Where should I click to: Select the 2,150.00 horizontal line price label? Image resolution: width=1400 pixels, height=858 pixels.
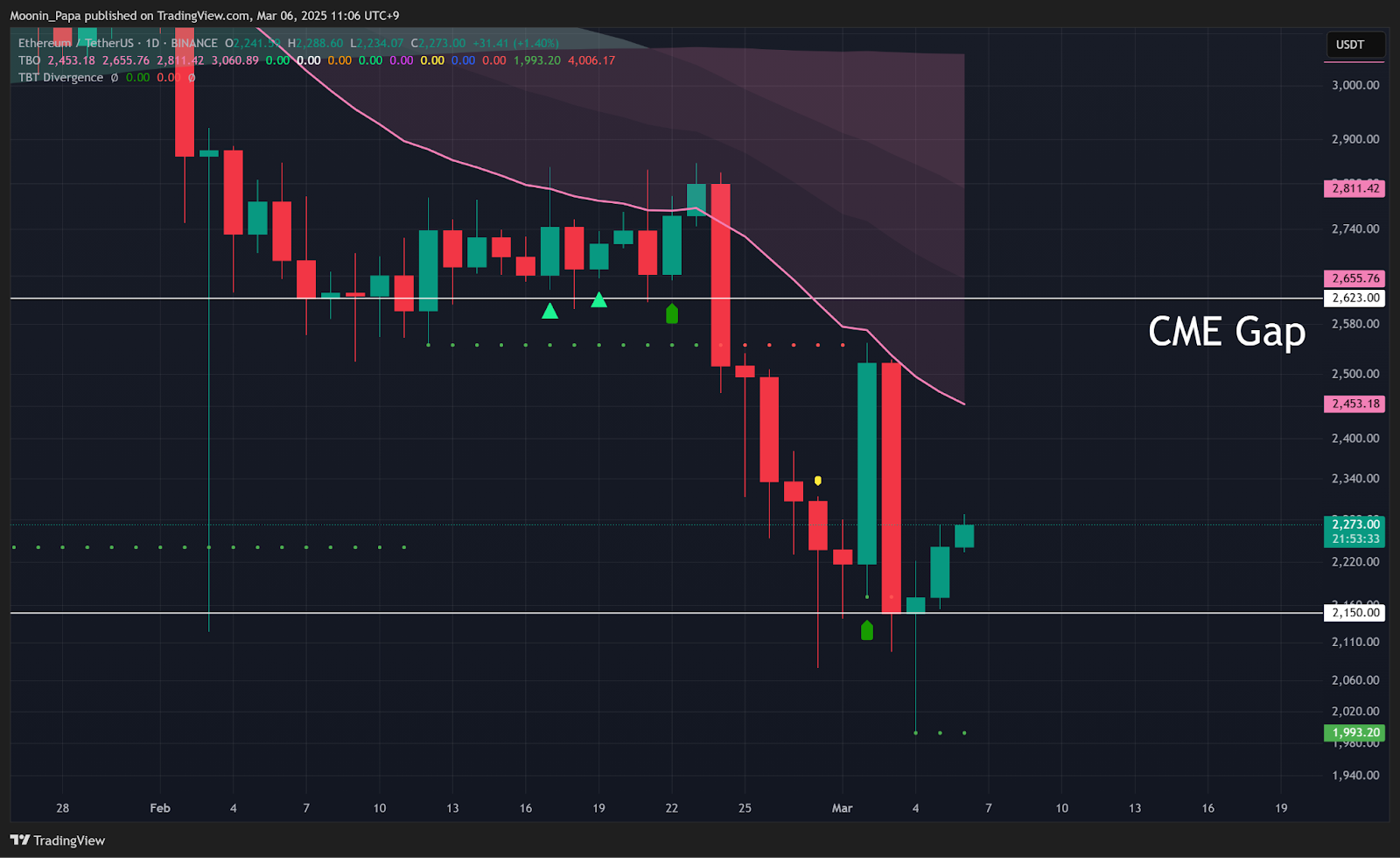click(x=1354, y=613)
